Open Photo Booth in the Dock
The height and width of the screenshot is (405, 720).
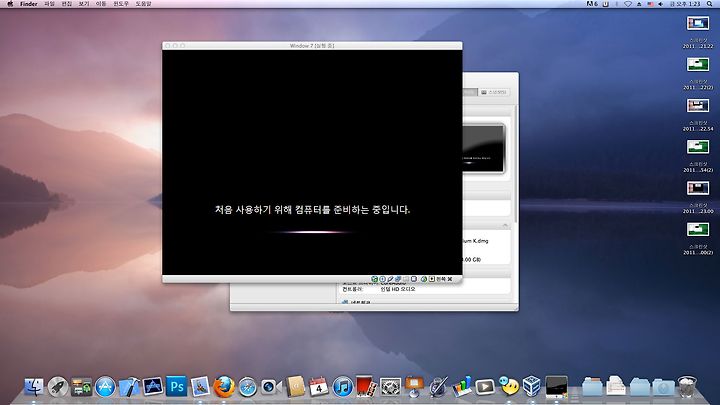366,387
